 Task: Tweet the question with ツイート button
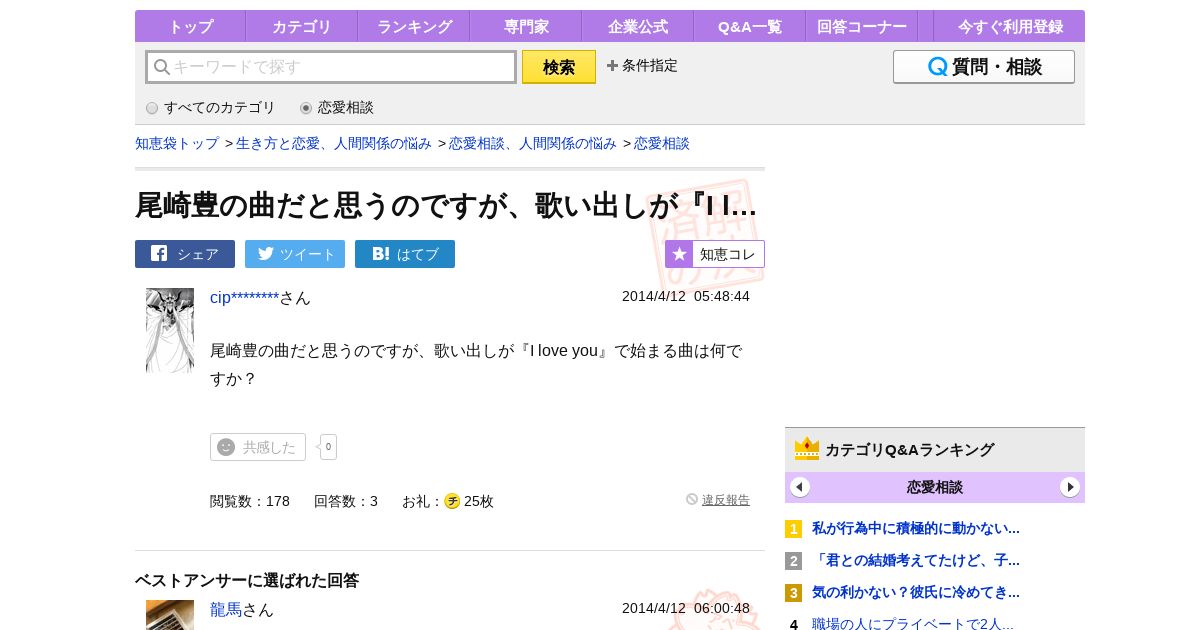pos(295,254)
